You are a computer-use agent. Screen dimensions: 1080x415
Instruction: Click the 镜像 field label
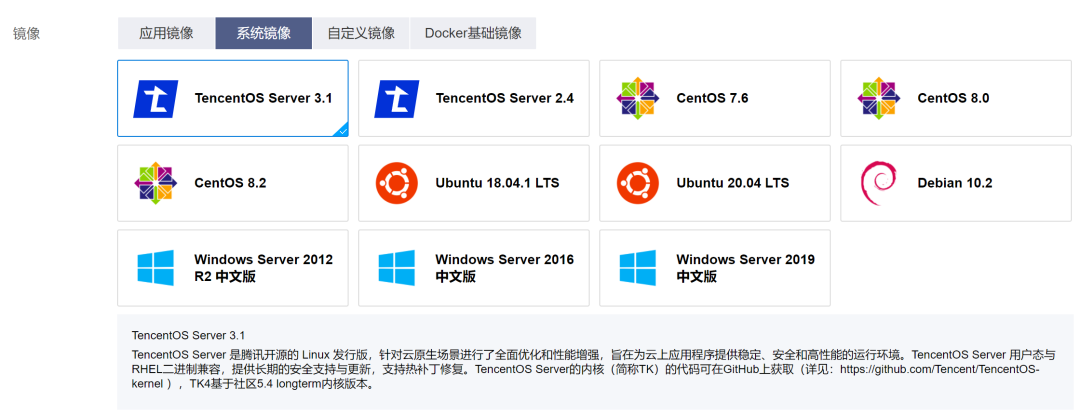click(x=27, y=34)
